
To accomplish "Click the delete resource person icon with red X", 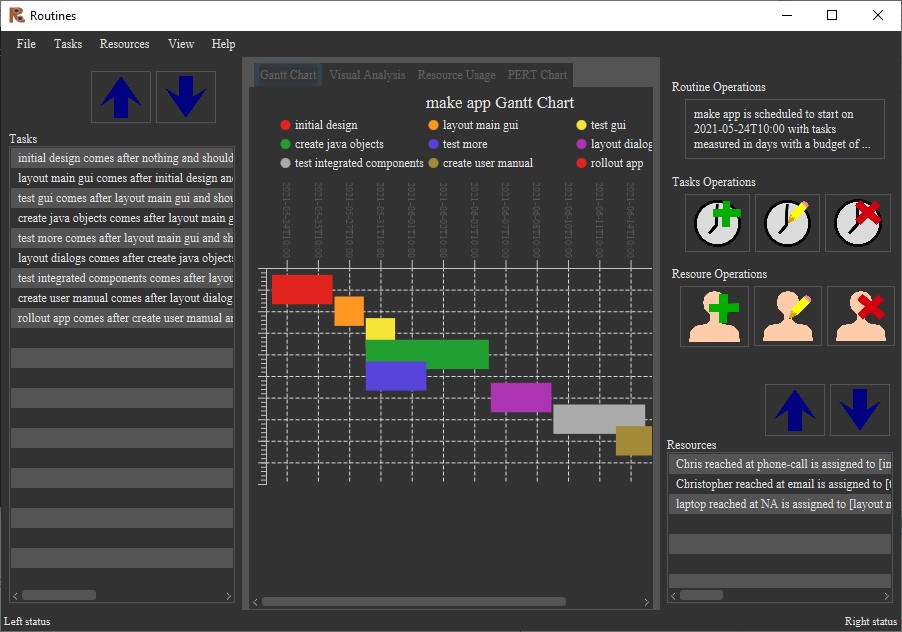I will (x=861, y=316).
